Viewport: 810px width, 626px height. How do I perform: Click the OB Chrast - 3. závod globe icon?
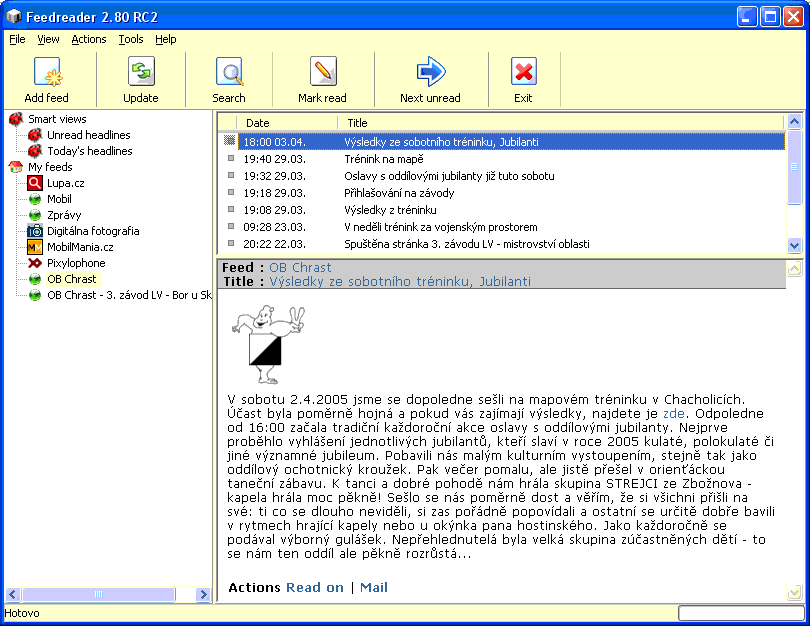(x=35, y=295)
